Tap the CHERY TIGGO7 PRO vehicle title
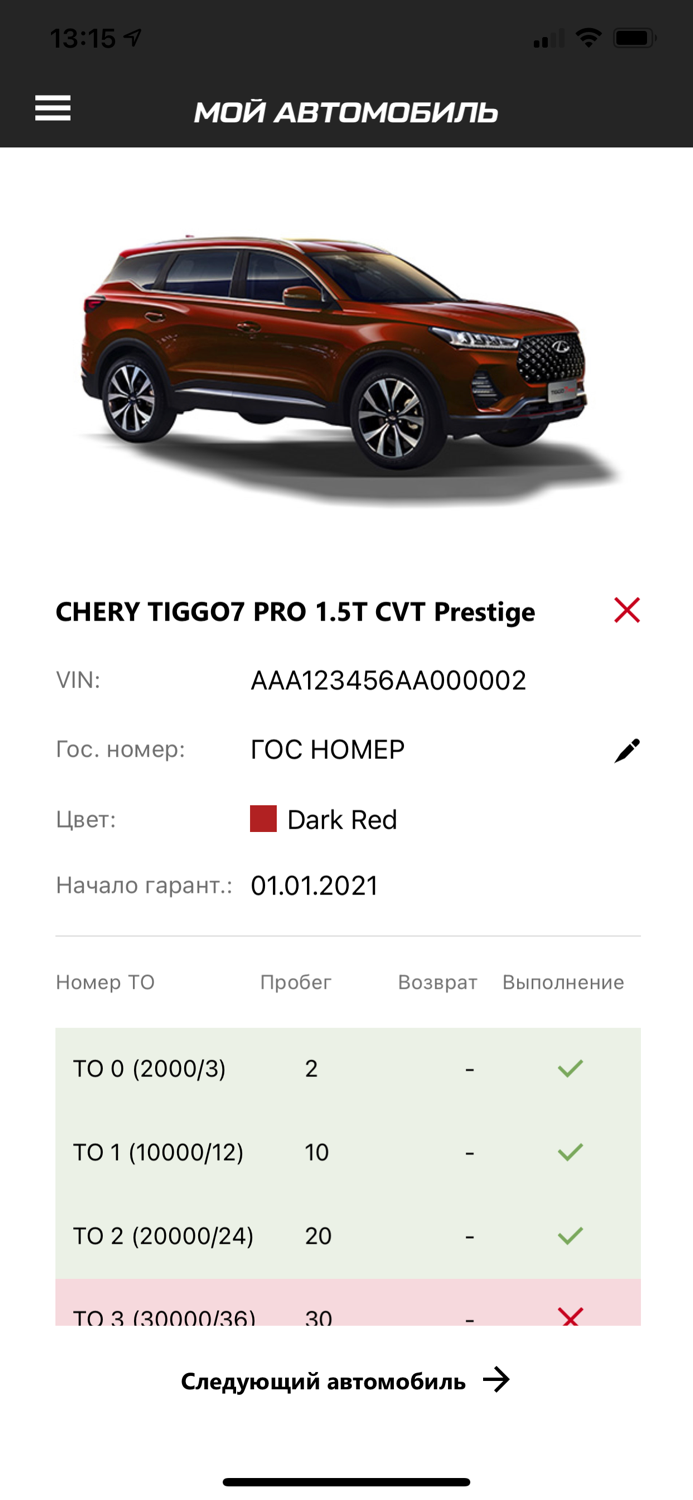This screenshot has height=1500, width=693. click(x=295, y=610)
